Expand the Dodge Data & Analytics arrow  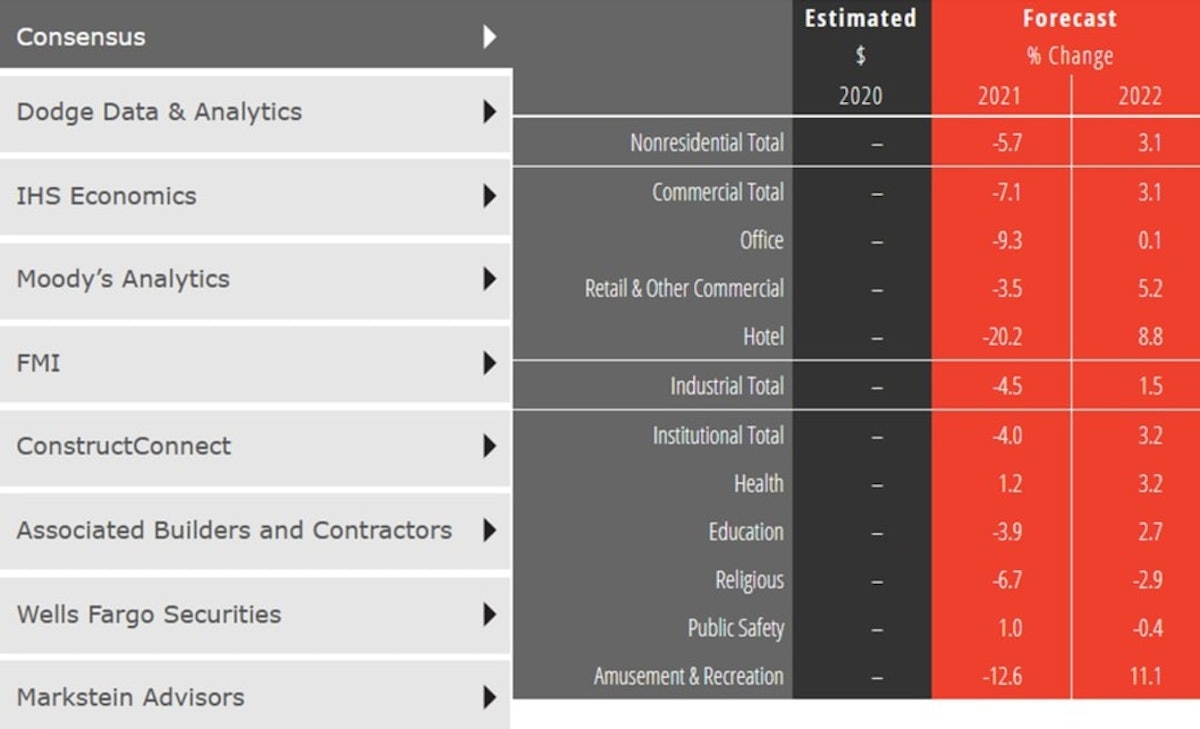coord(489,112)
